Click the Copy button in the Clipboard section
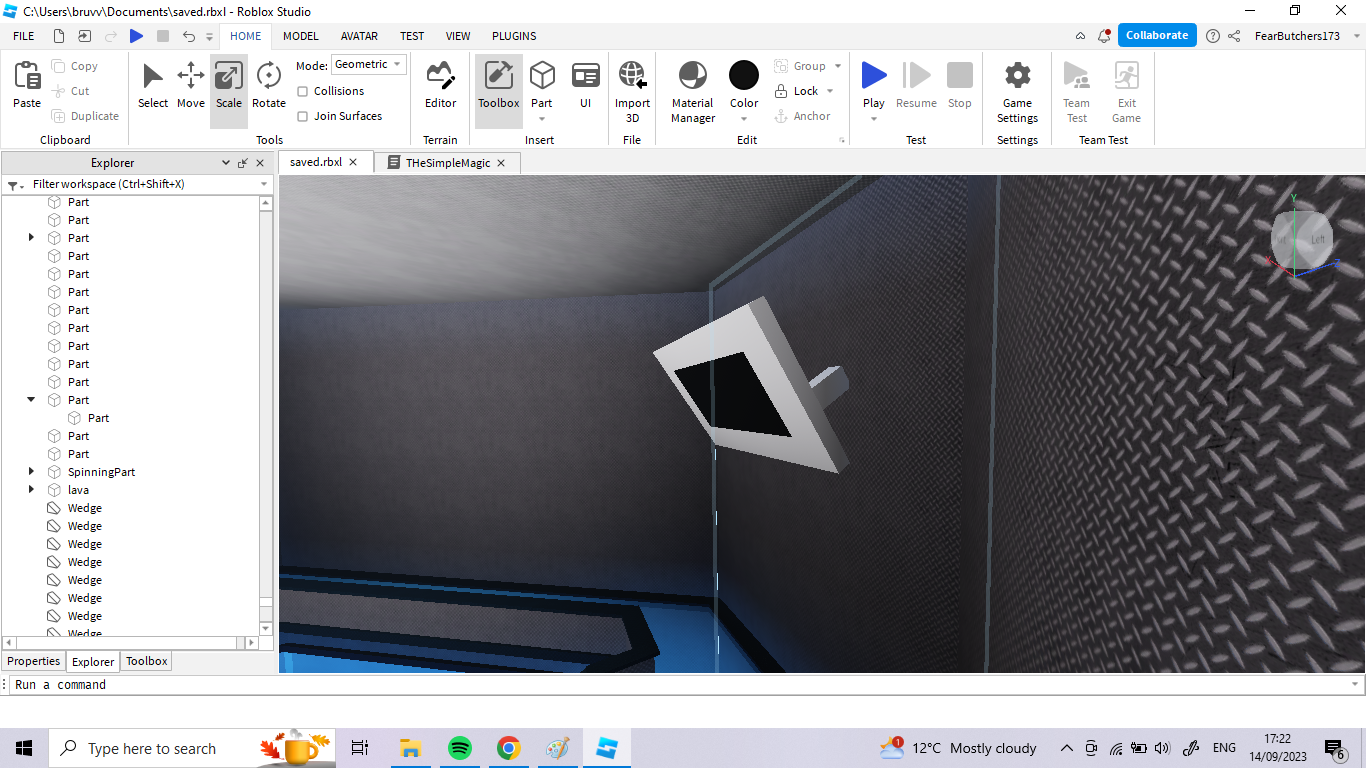Image resolution: width=1366 pixels, height=768 pixels. pos(75,66)
